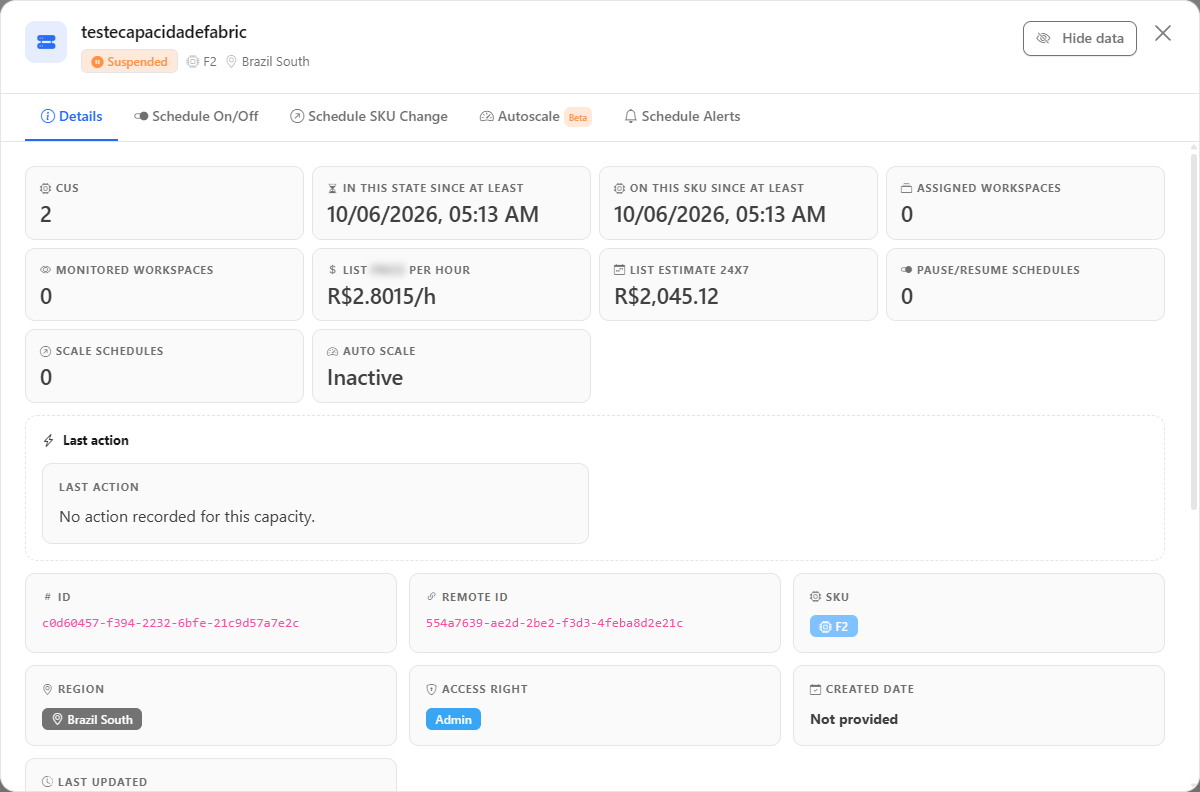Screen dimensions: 1200x792
Task: Click the chip icon beside On This SKU
Action: [x=619, y=188]
